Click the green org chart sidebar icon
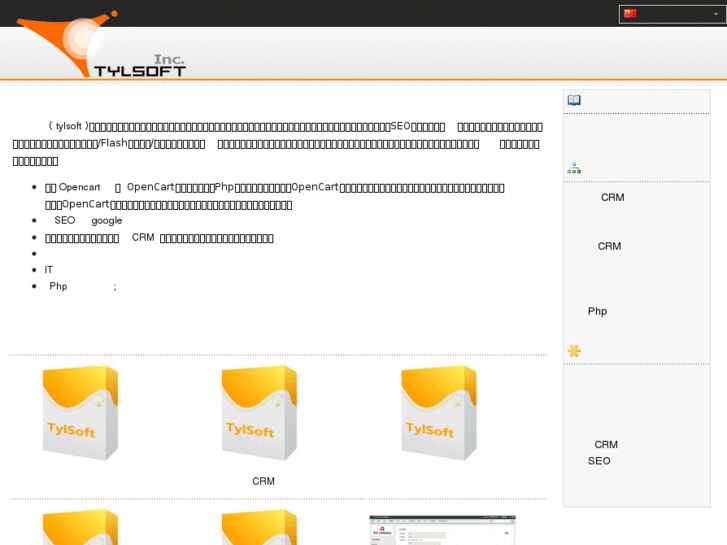This screenshot has height=545, width=727. point(574,168)
